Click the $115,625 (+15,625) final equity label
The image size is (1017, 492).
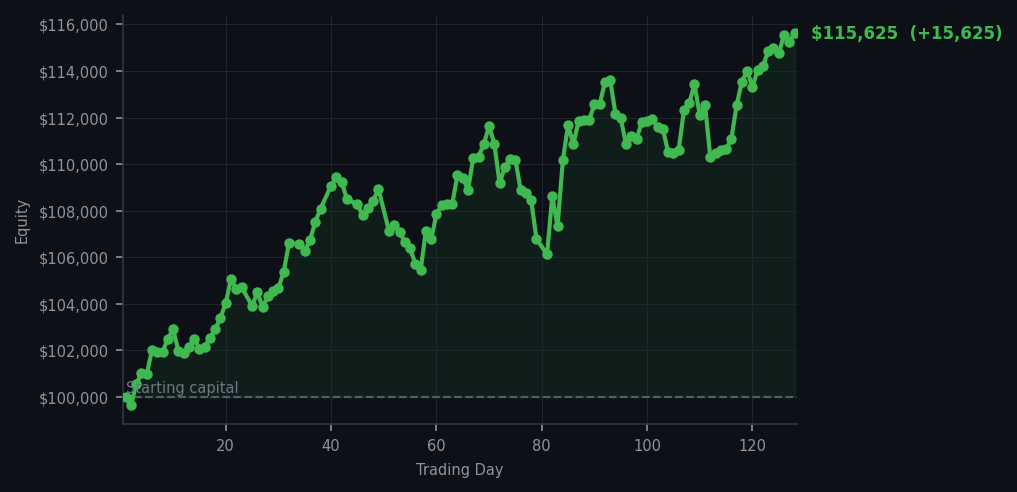906,33
